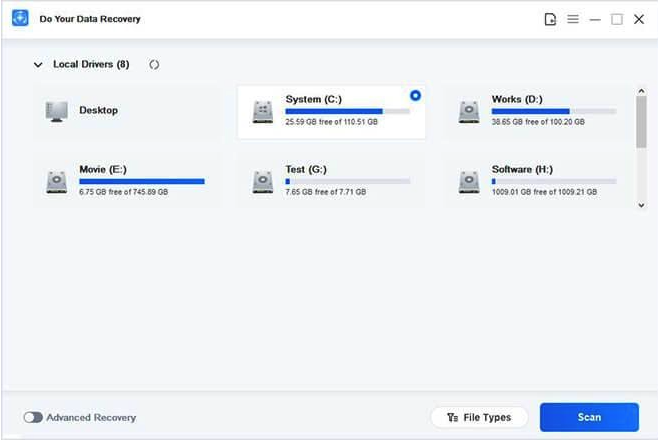Click the Works (D:) drive icon

(469, 112)
